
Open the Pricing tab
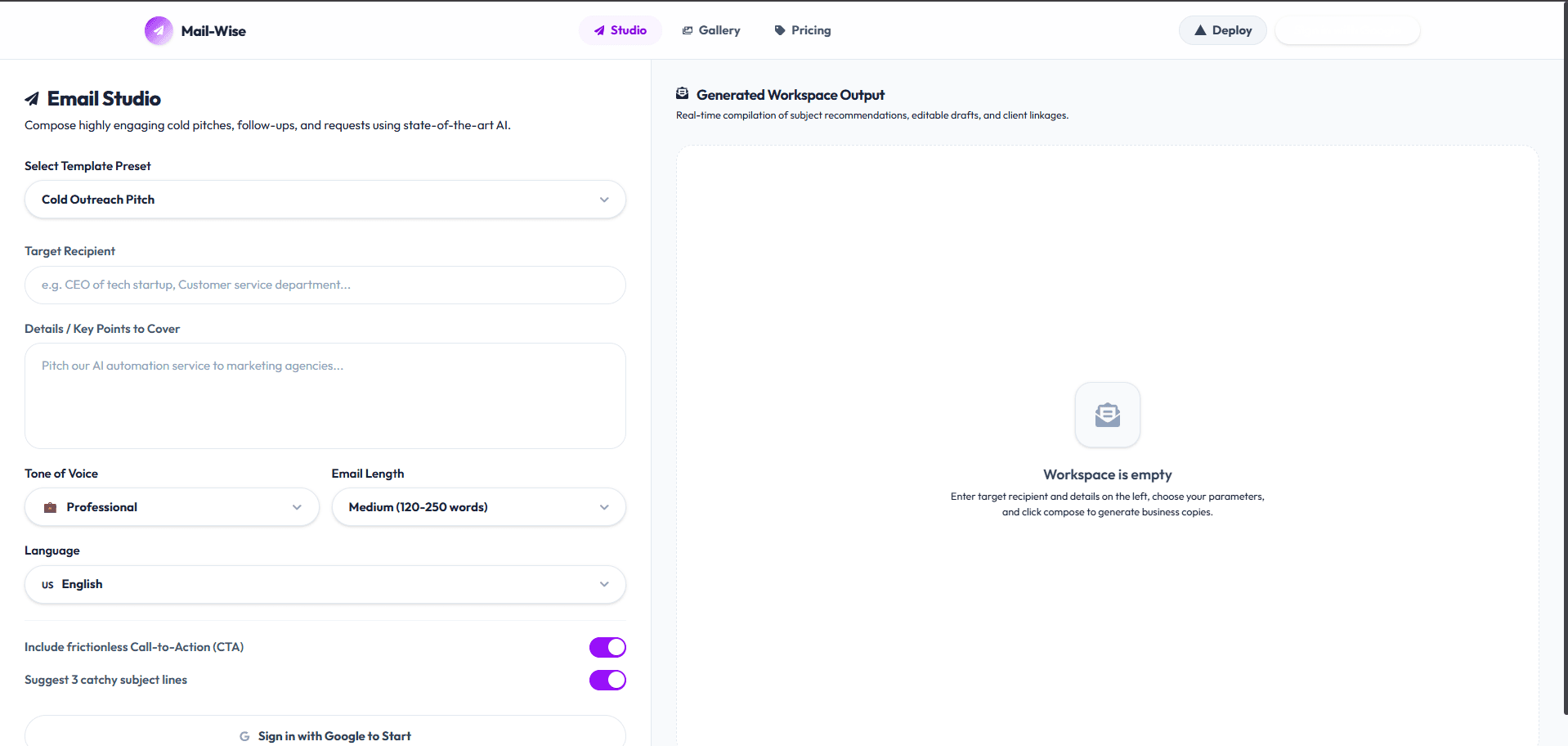click(x=803, y=30)
